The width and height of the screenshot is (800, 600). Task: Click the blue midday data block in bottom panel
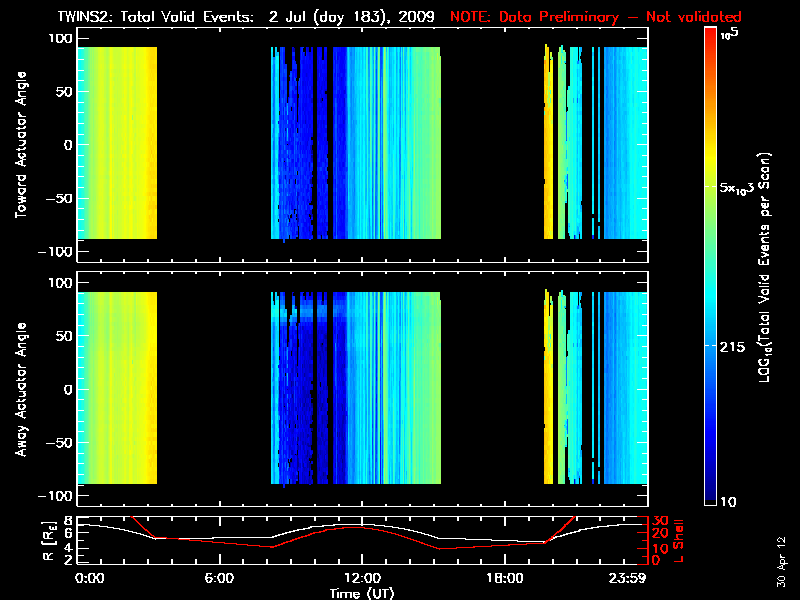355,388
